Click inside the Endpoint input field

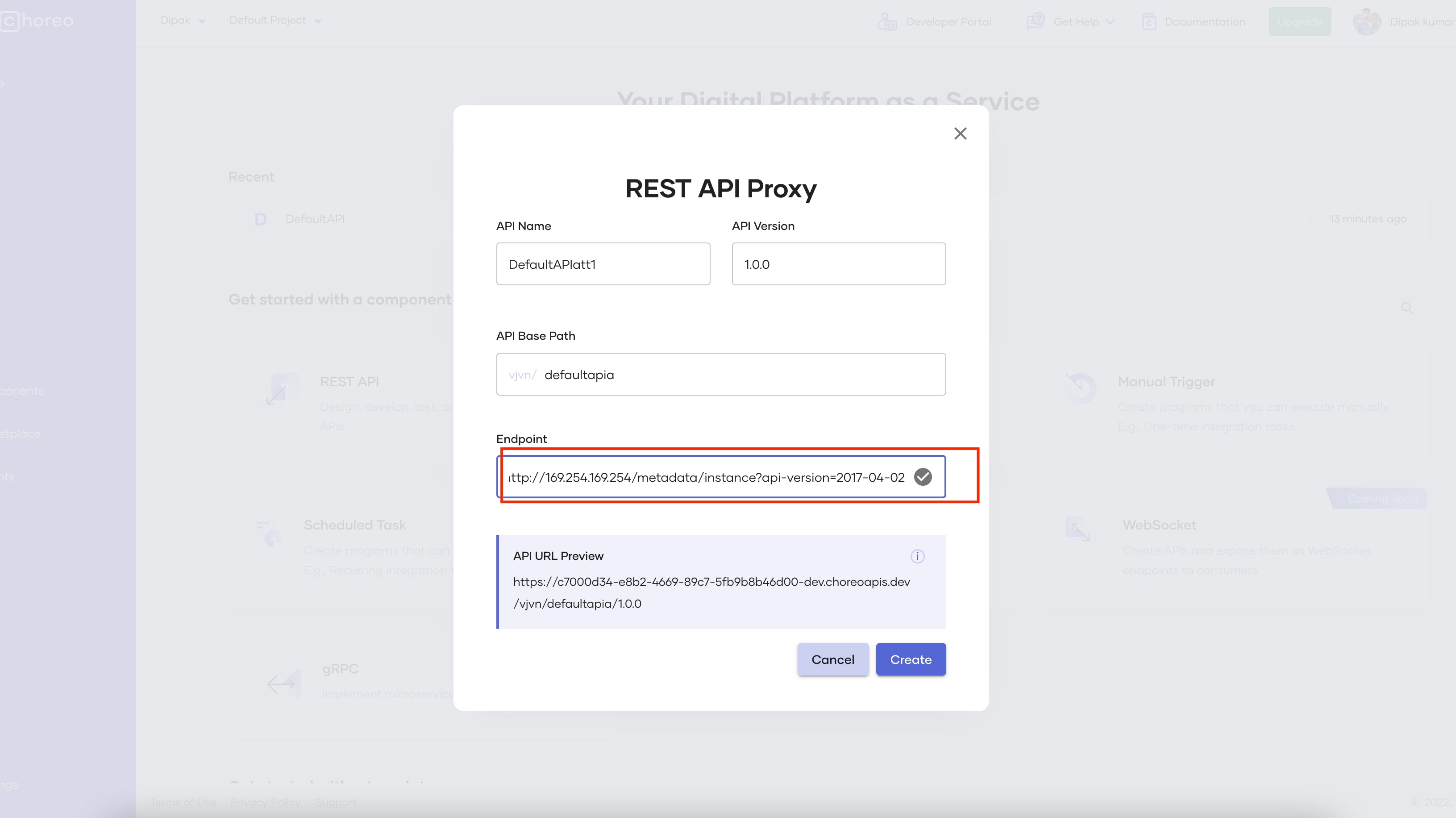707,476
